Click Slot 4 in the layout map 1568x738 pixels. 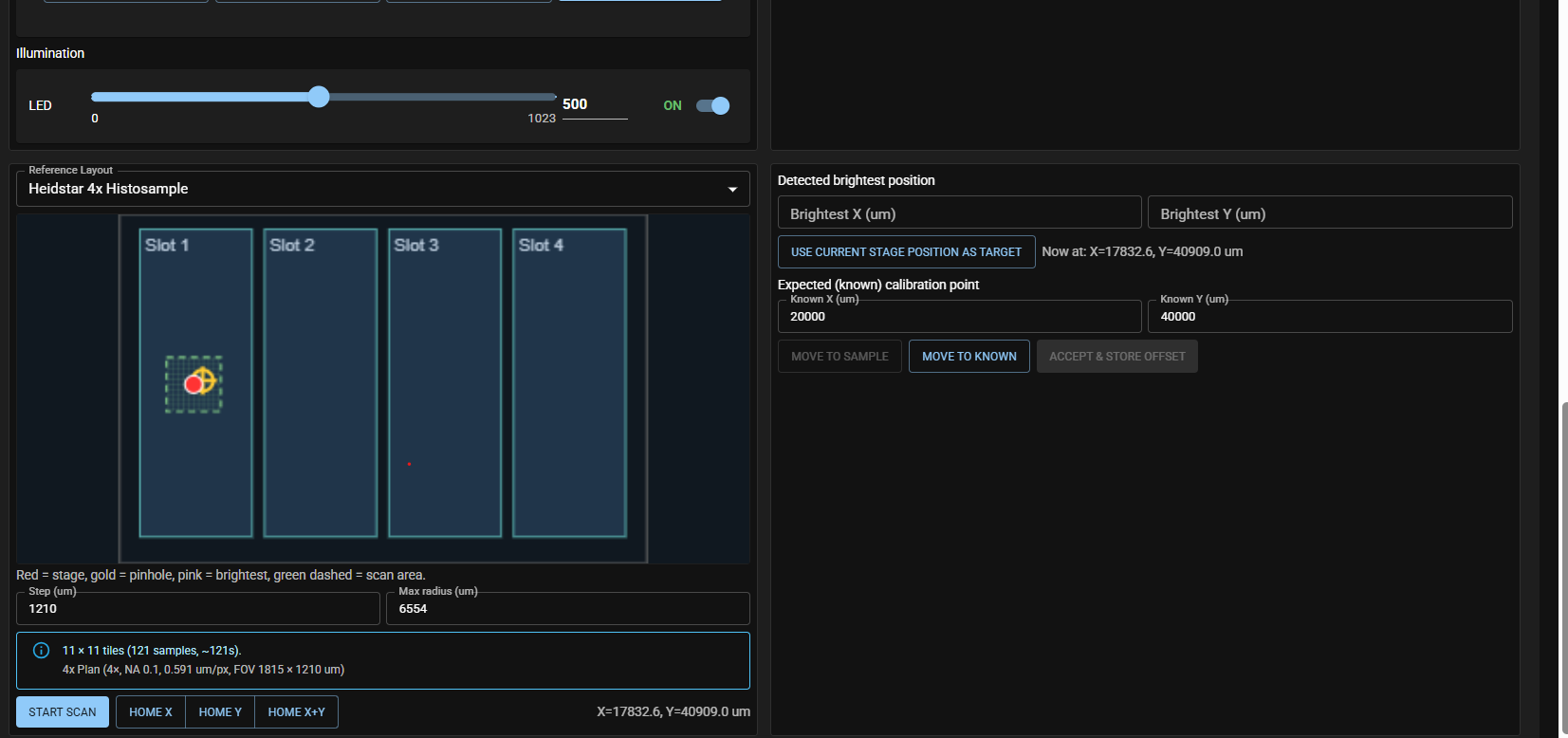(x=569, y=382)
